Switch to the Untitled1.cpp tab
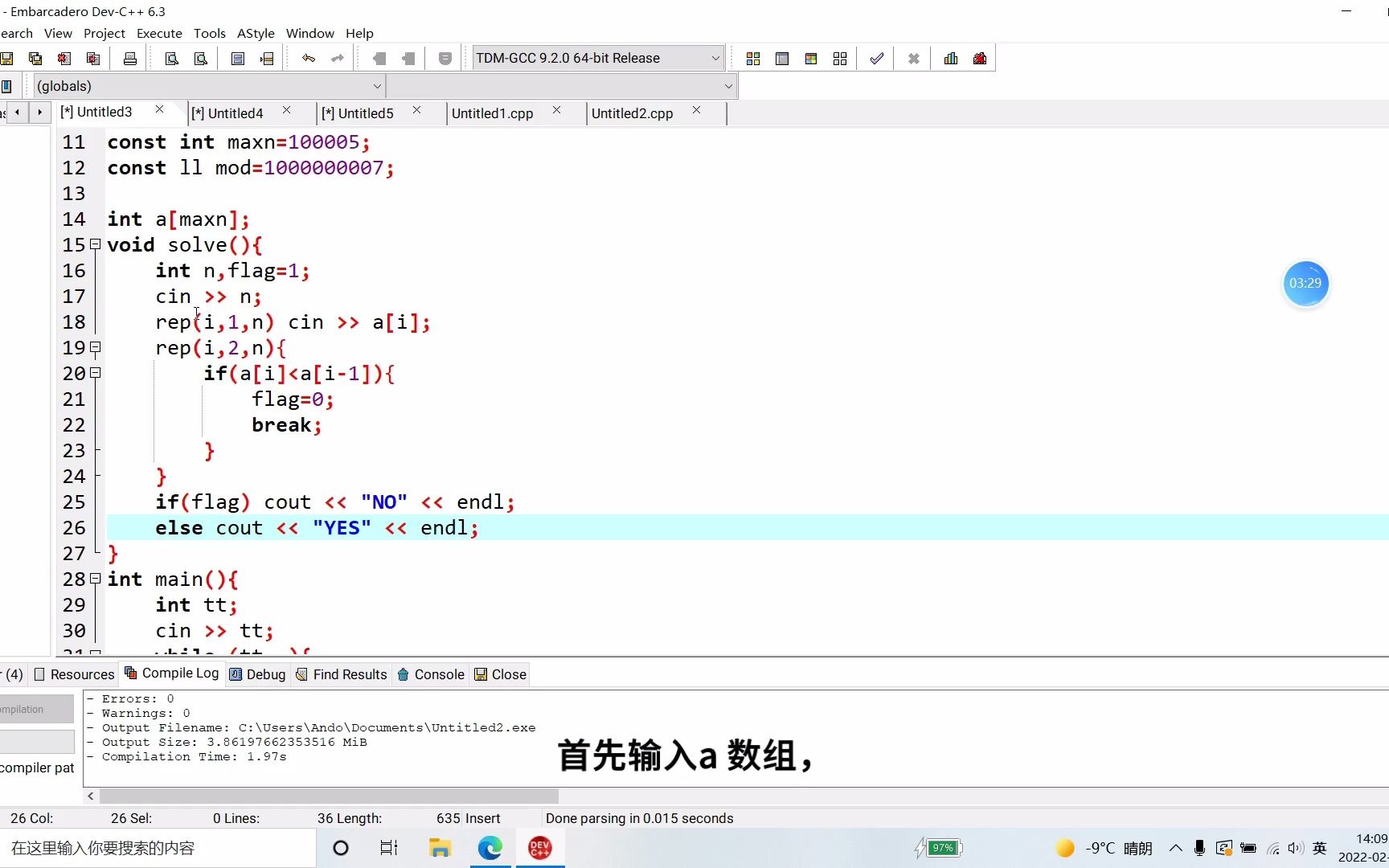The height and width of the screenshot is (868, 1389). (492, 113)
